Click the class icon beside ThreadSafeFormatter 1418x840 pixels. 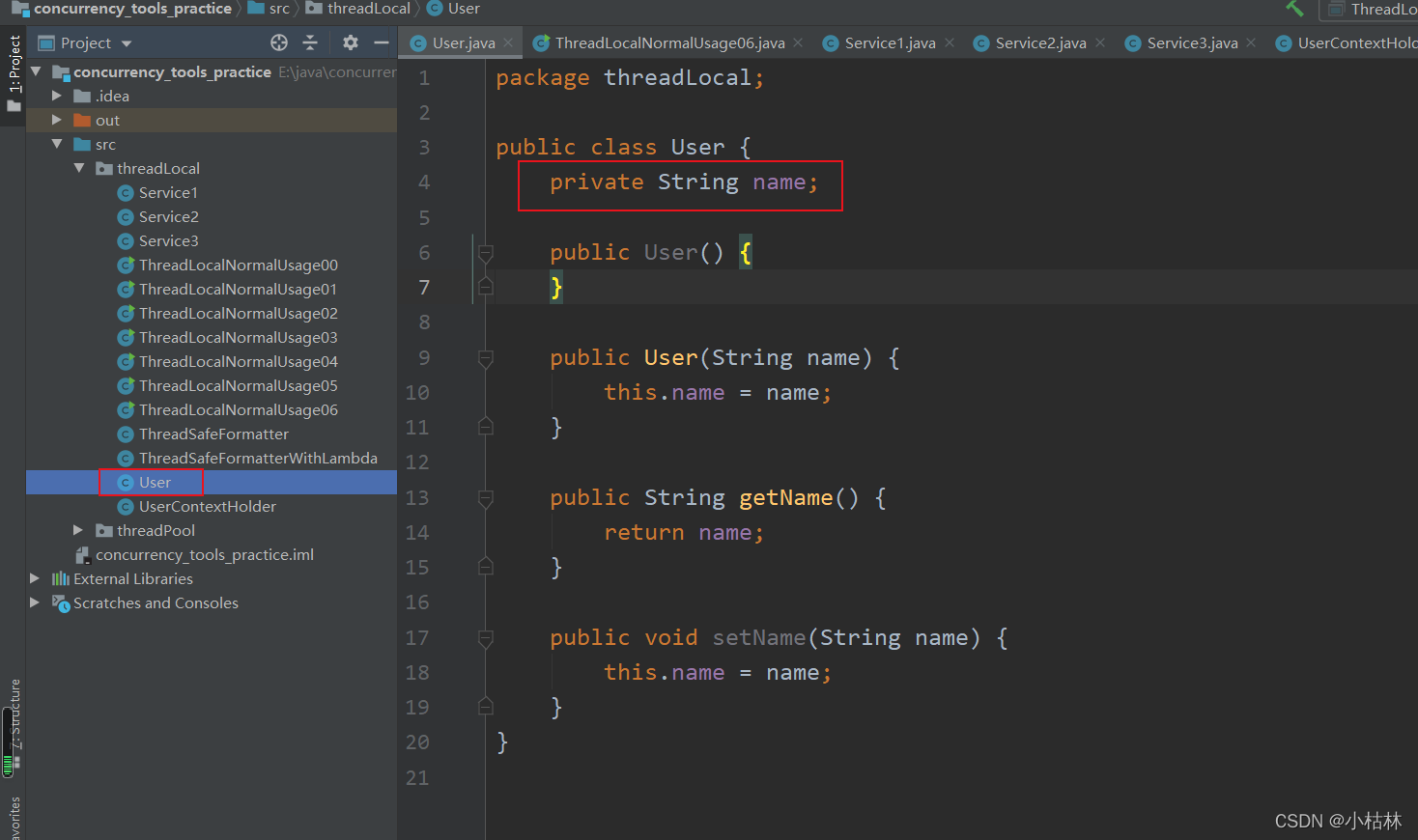coord(126,434)
